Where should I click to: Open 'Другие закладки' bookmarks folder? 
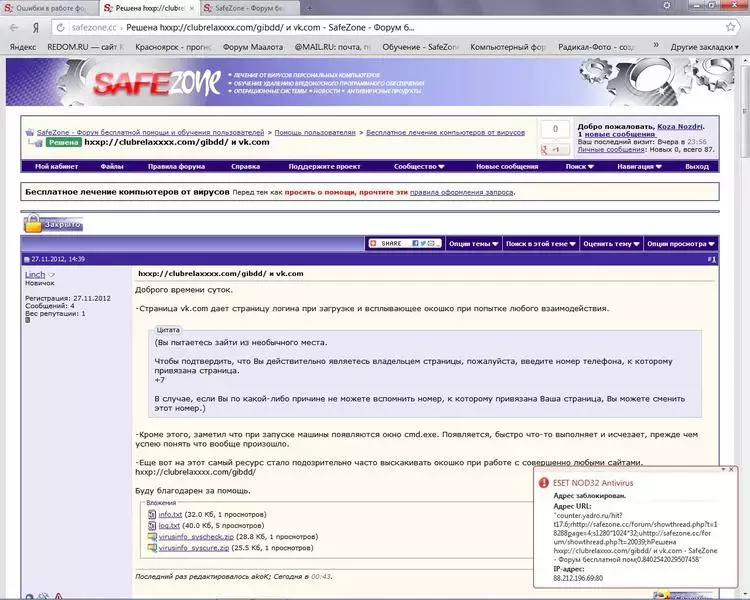[x=705, y=47]
